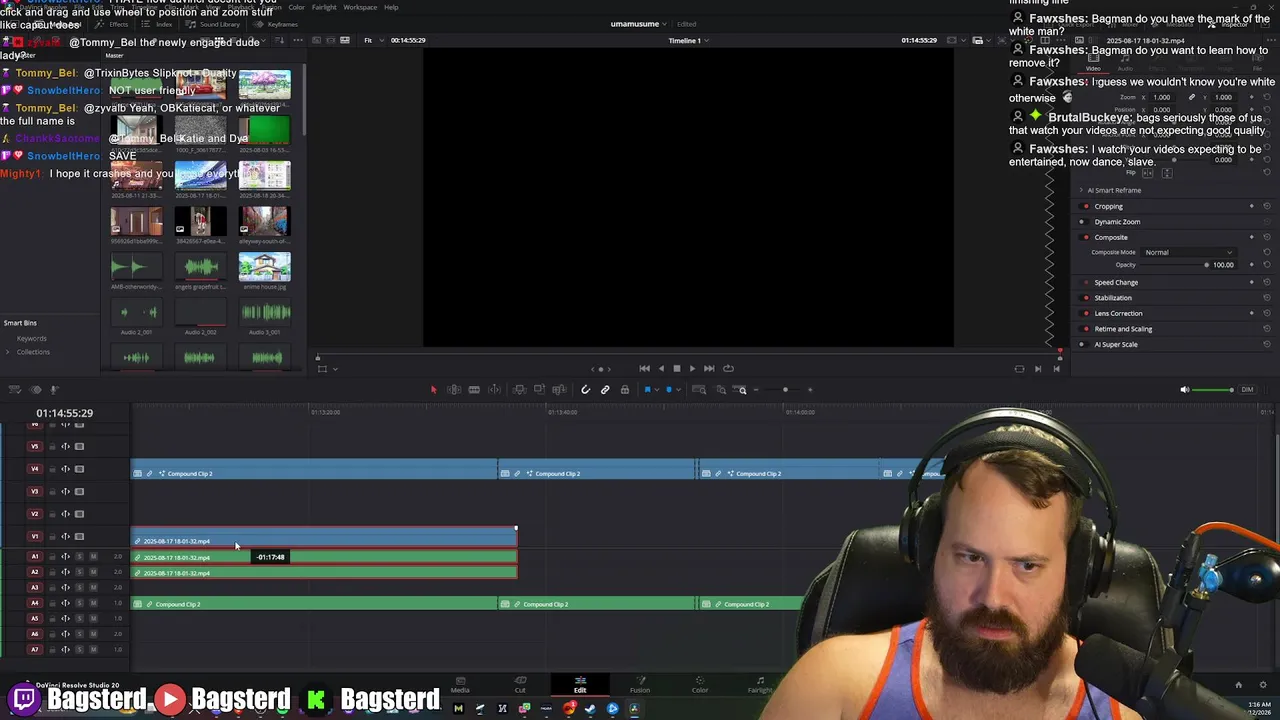The width and height of the screenshot is (1280, 720).
Task: Toggle the Position Lock padlock icon
Action: 625,390
